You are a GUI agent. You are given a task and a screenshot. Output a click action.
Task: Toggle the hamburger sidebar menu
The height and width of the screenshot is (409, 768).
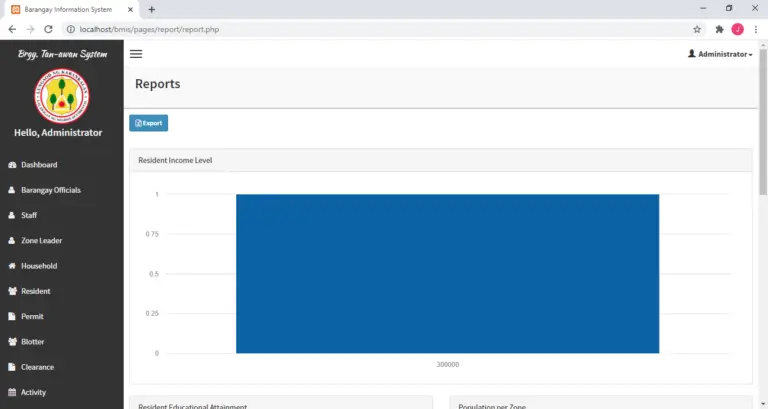[136, 54]
